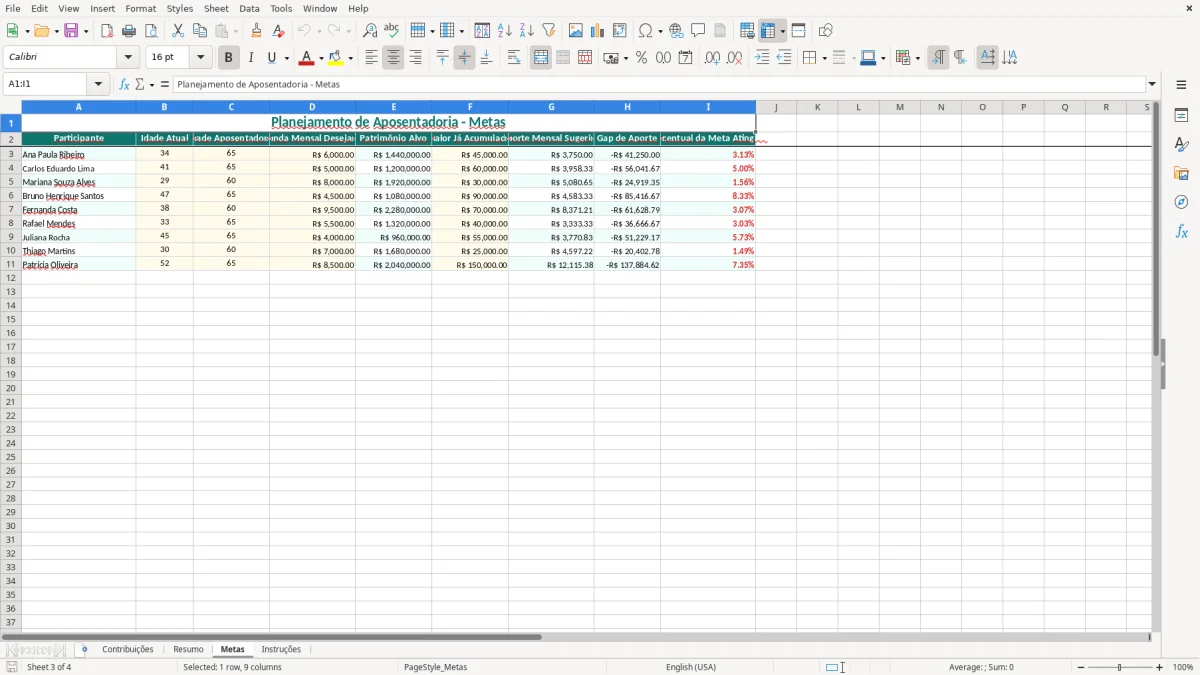Image resolution: width=1200 pixels, height=675 pixels.
Task: Open the conditional formatting dropdown arrow
Action: click(x=917, y=58)
